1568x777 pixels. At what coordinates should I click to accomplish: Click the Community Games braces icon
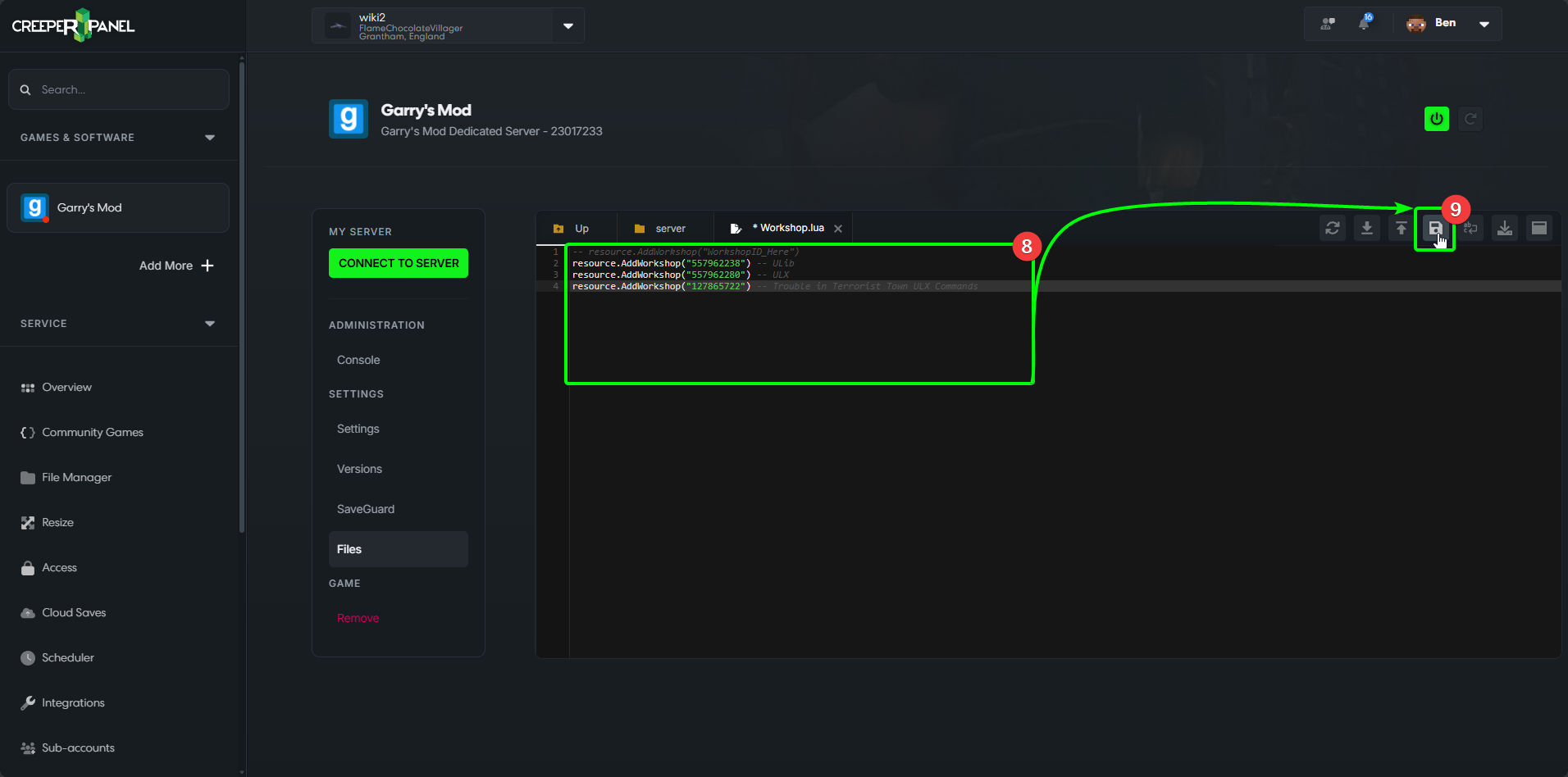click(x=28, y=433)
